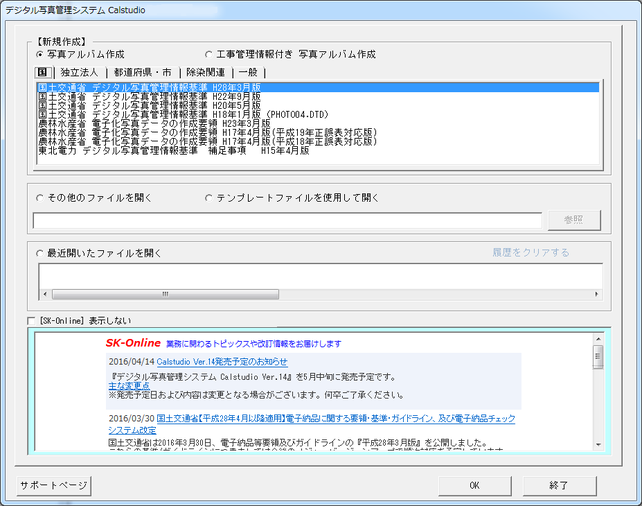Click SK-Online panel scroll down arrow

click(598, 445)
